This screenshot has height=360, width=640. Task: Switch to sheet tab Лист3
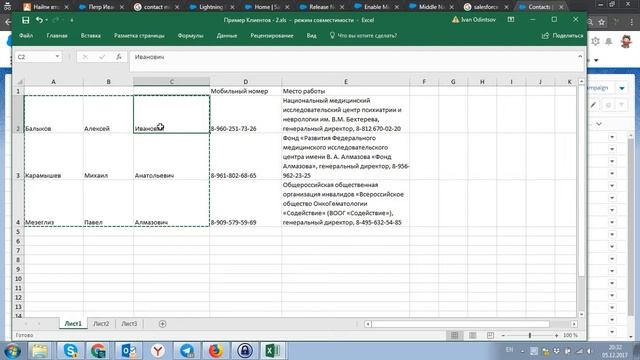point(129,324)
